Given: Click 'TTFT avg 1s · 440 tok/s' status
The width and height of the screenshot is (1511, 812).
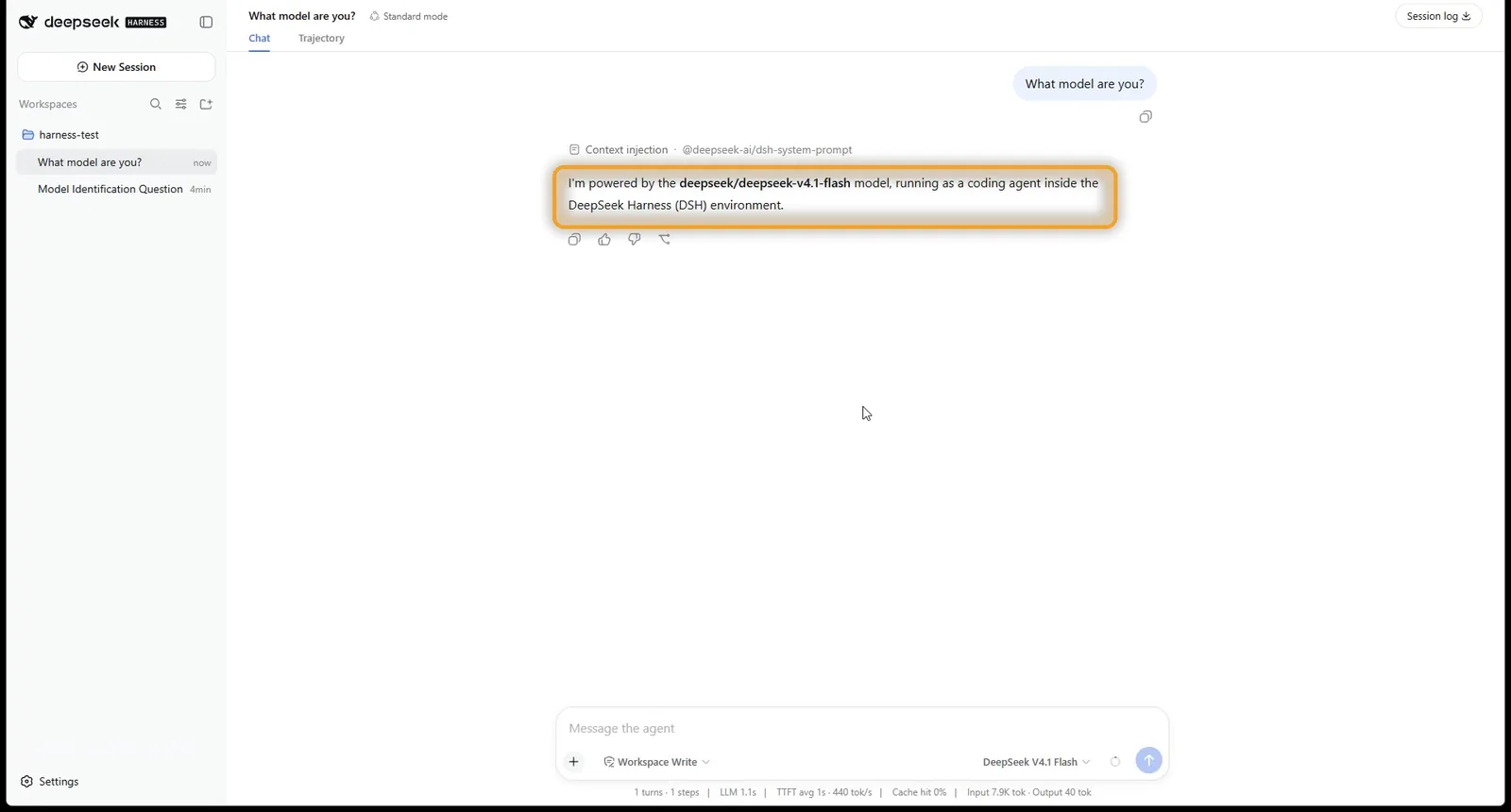Looking at the screenshot, I should 823,792.
